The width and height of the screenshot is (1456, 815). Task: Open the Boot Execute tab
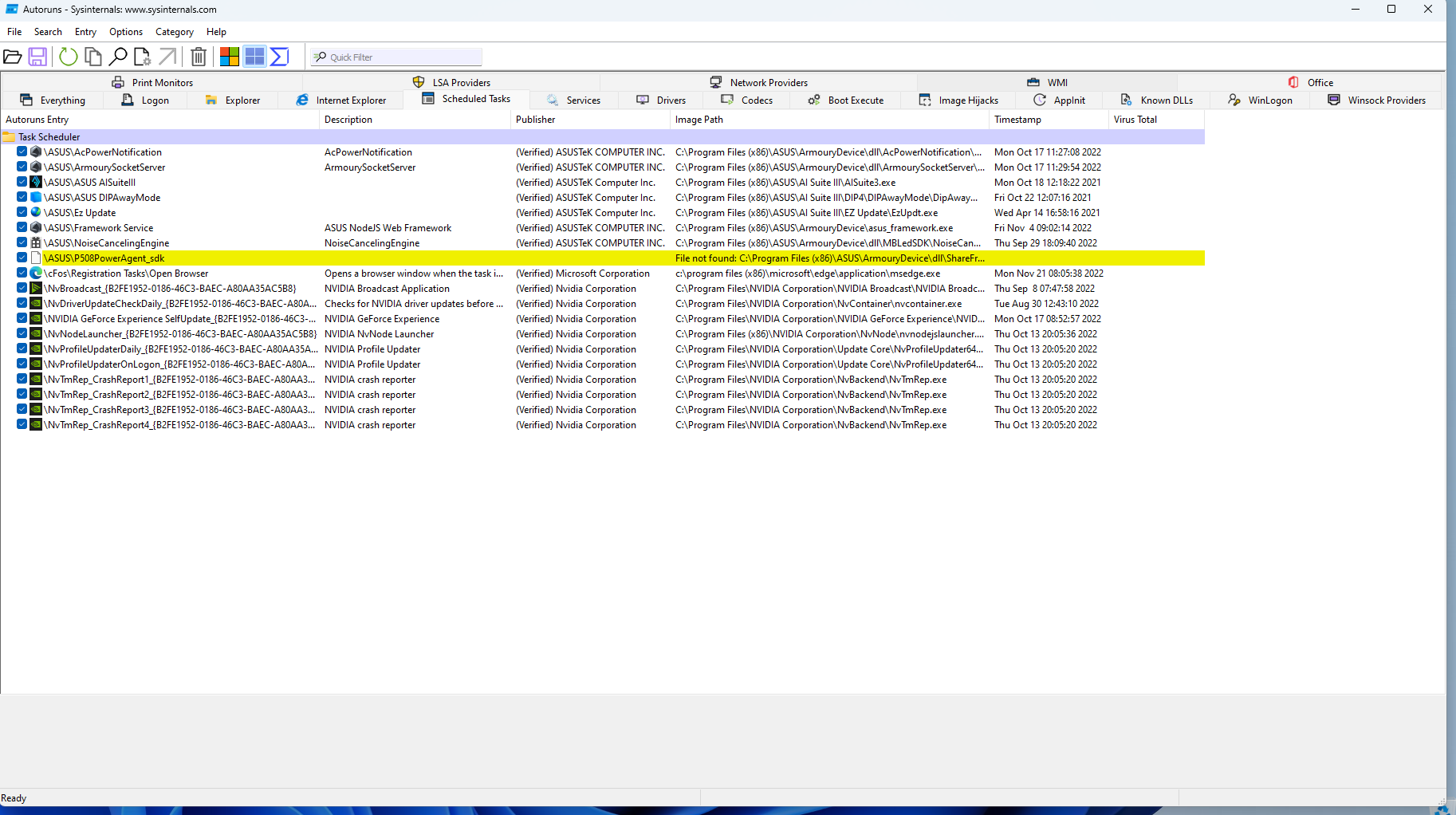(846, 100)
